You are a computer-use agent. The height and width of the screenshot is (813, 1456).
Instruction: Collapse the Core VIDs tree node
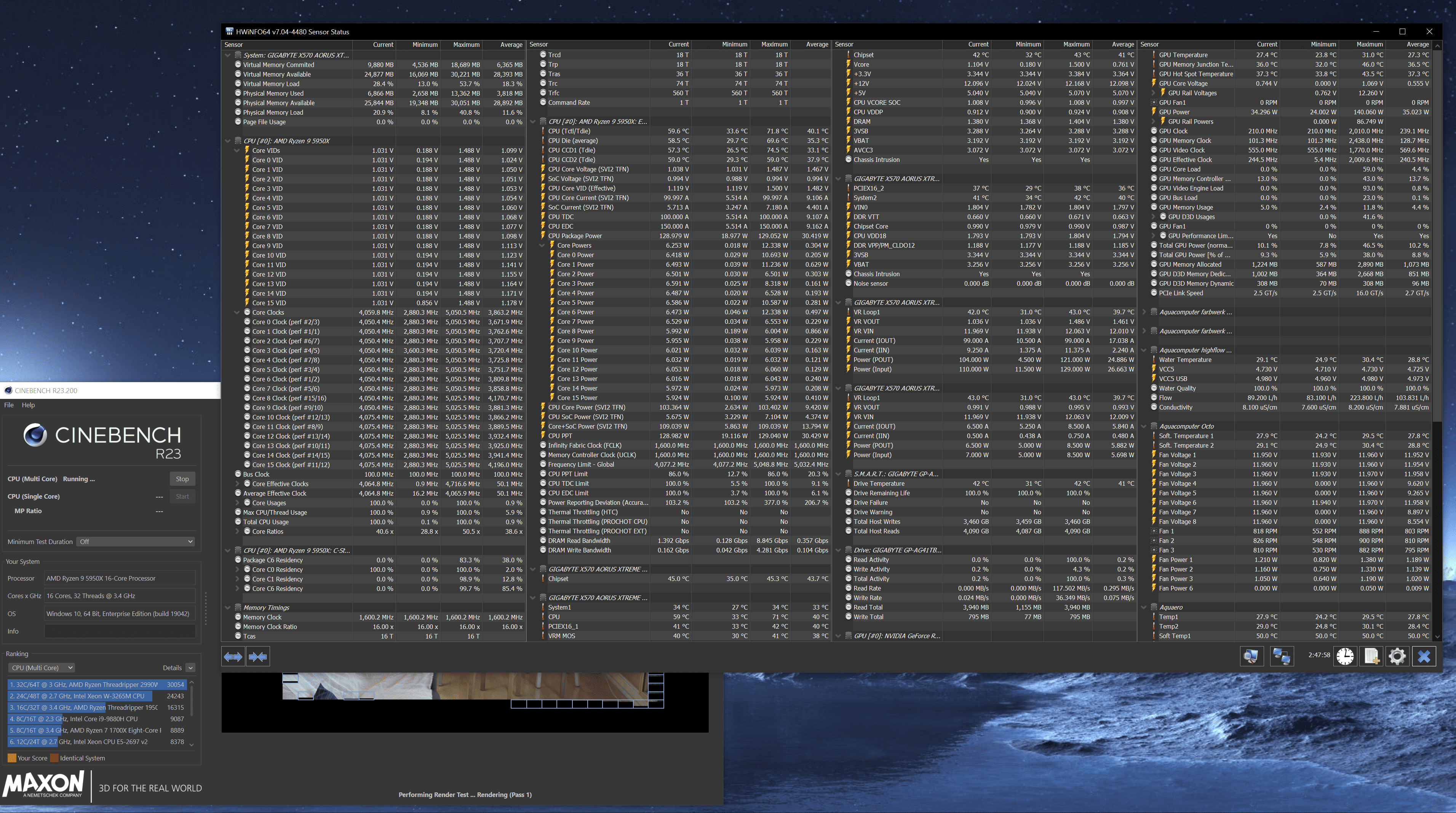point(237,150)
